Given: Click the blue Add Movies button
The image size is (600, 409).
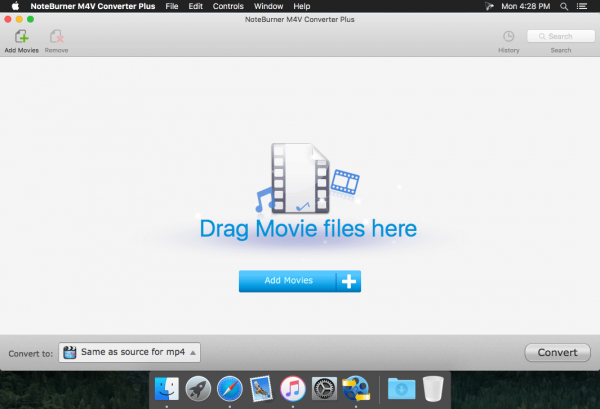Looking at the screenshot, I should [x=300, y=281].
